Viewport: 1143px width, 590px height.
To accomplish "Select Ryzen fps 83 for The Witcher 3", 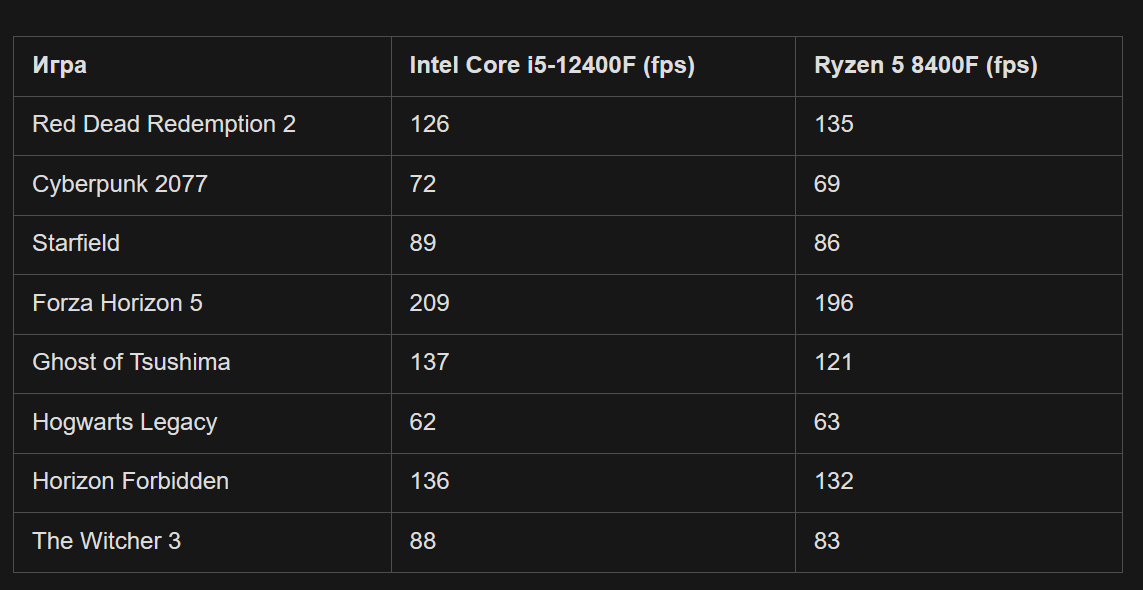I will click(x=827, y=541).
